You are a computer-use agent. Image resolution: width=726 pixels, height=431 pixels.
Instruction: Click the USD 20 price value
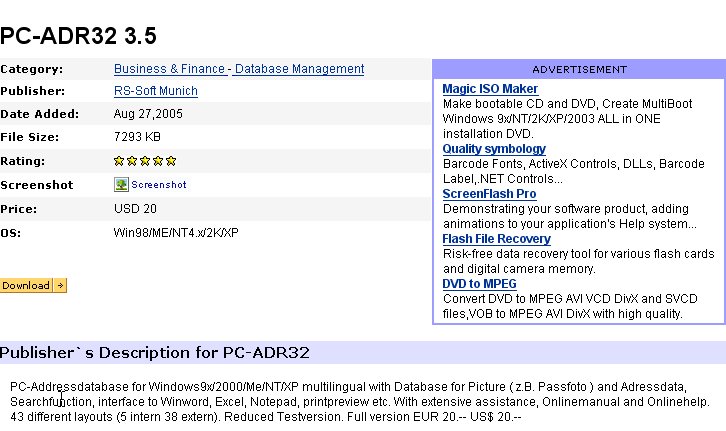click(x=135, y=209)
